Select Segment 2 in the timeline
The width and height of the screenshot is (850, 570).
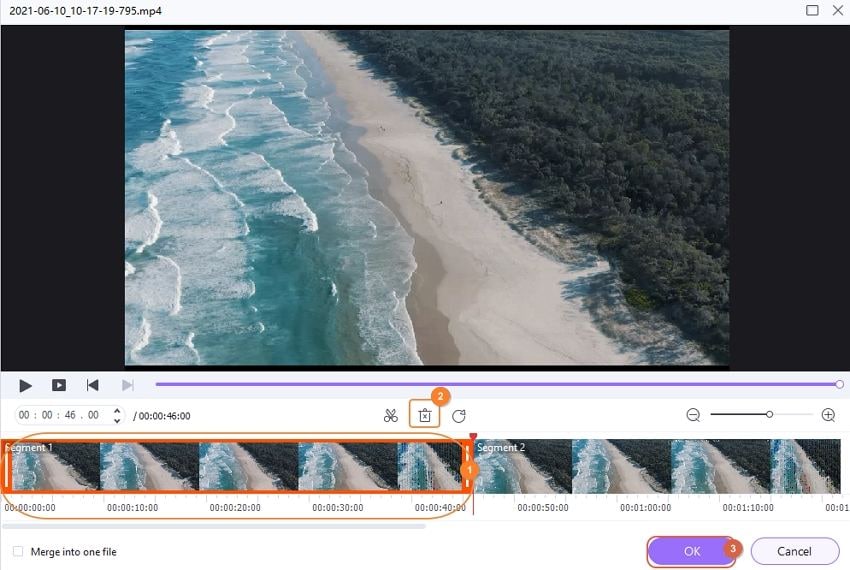click(x=658, y=466)
